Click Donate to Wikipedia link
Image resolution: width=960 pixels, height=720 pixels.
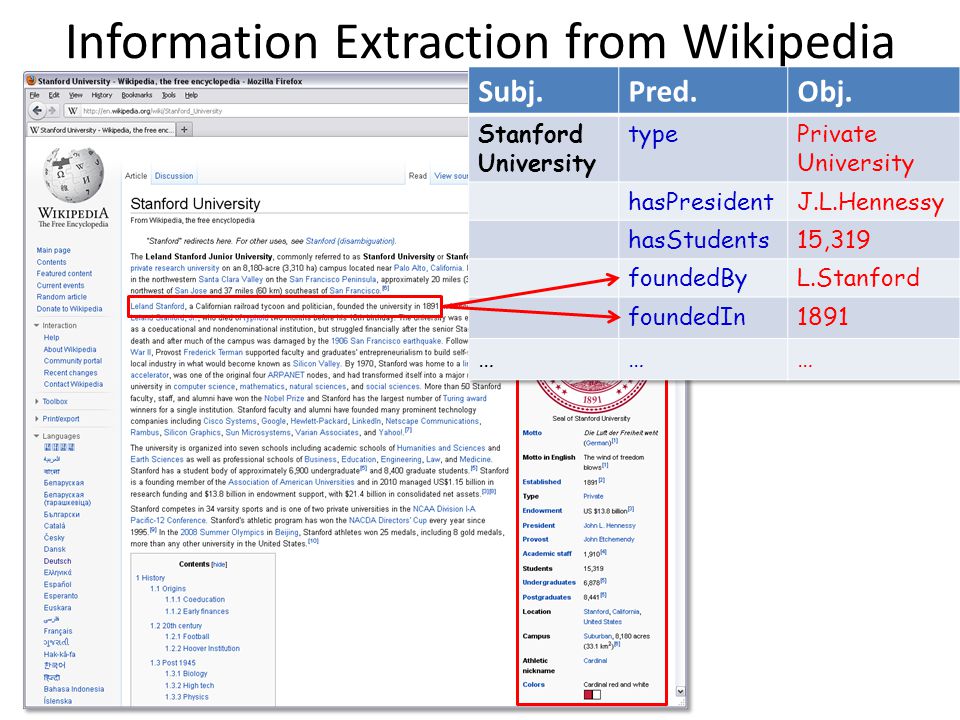[x=69, y=309]
